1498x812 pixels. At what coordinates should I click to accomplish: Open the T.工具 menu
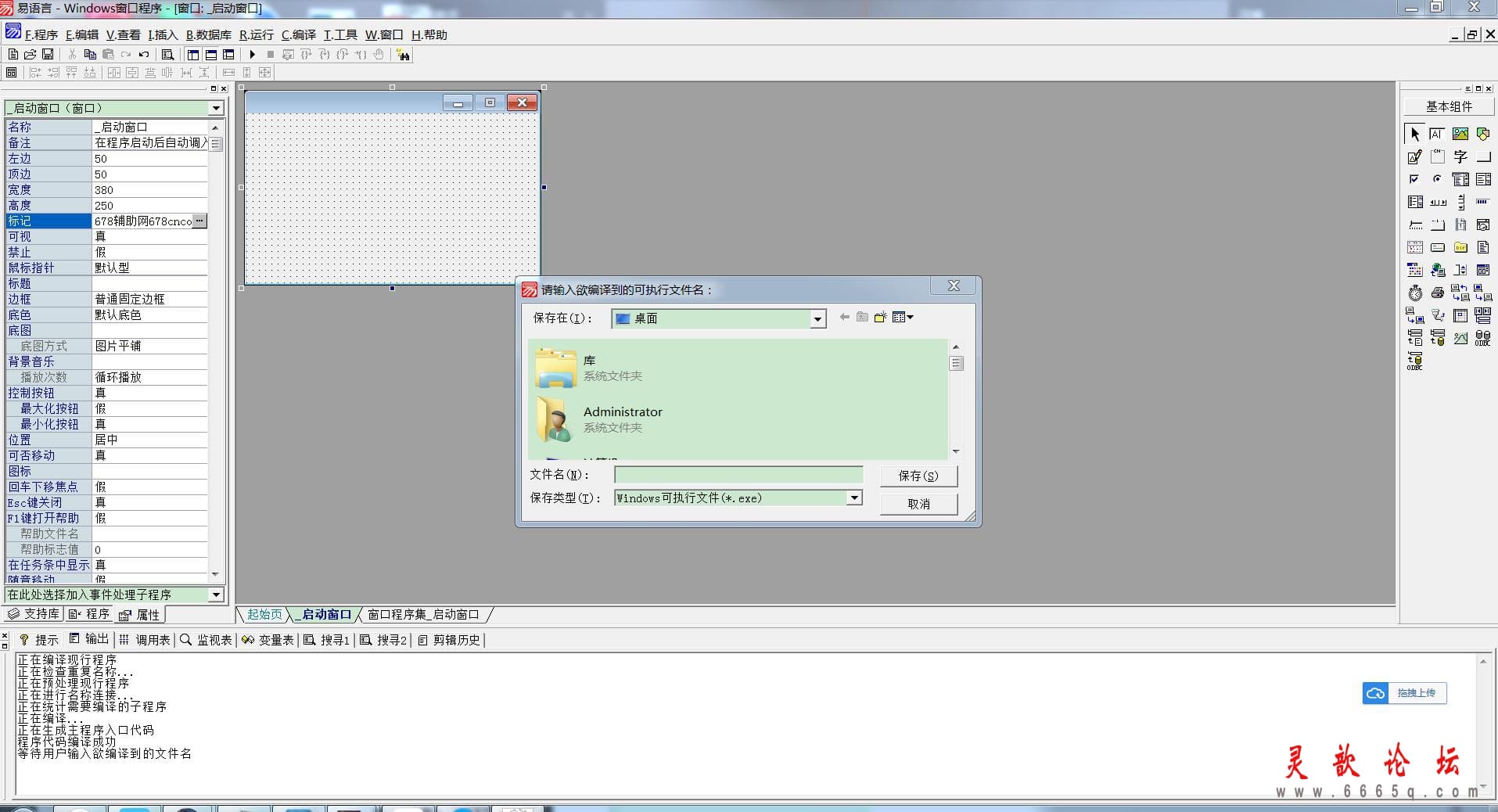point(340,34)
